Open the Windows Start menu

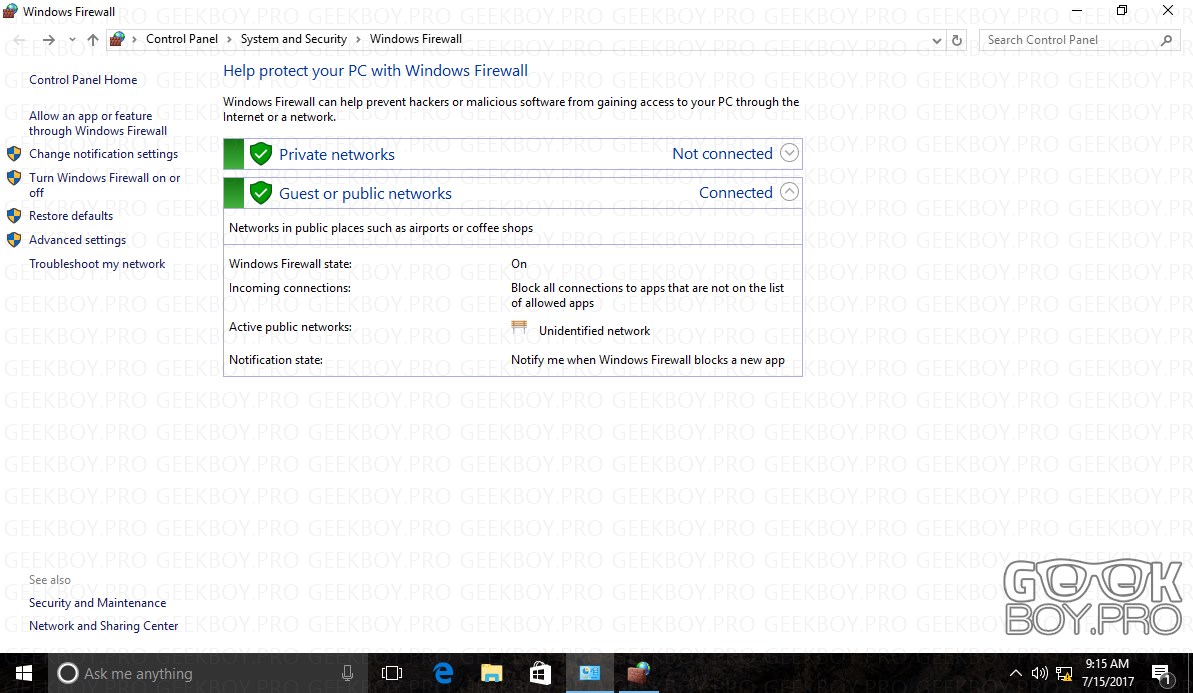[x=24, y=673]
